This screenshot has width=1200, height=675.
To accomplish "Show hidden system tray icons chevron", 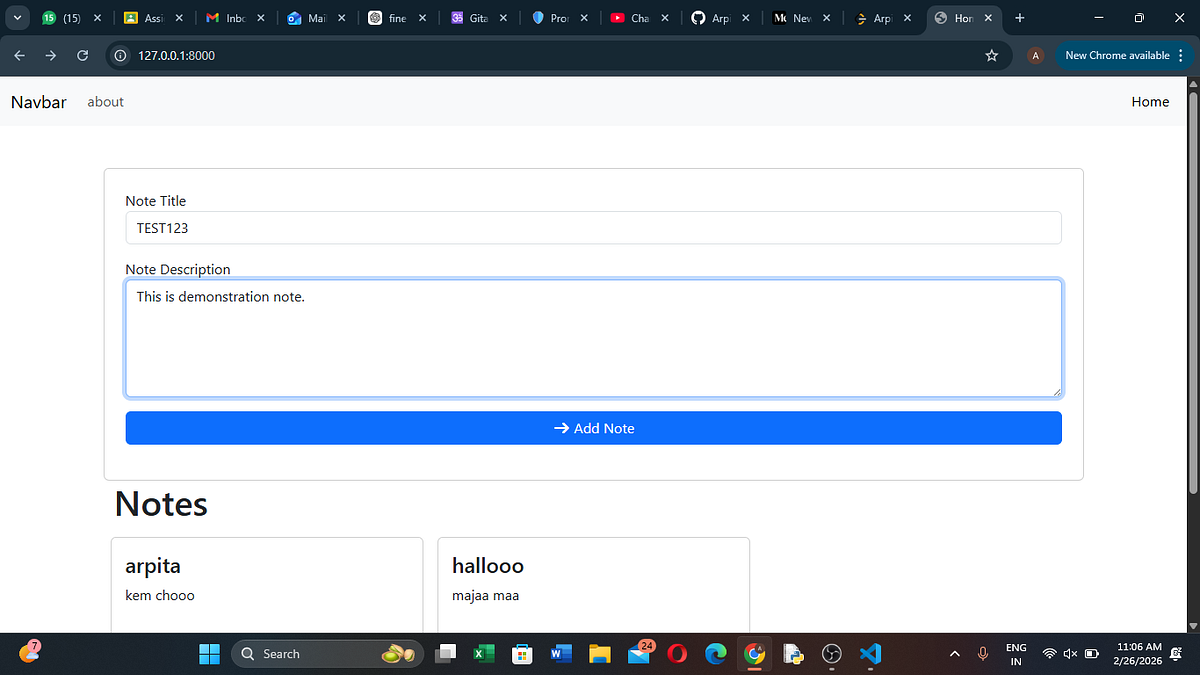I will tap(954, 654).
